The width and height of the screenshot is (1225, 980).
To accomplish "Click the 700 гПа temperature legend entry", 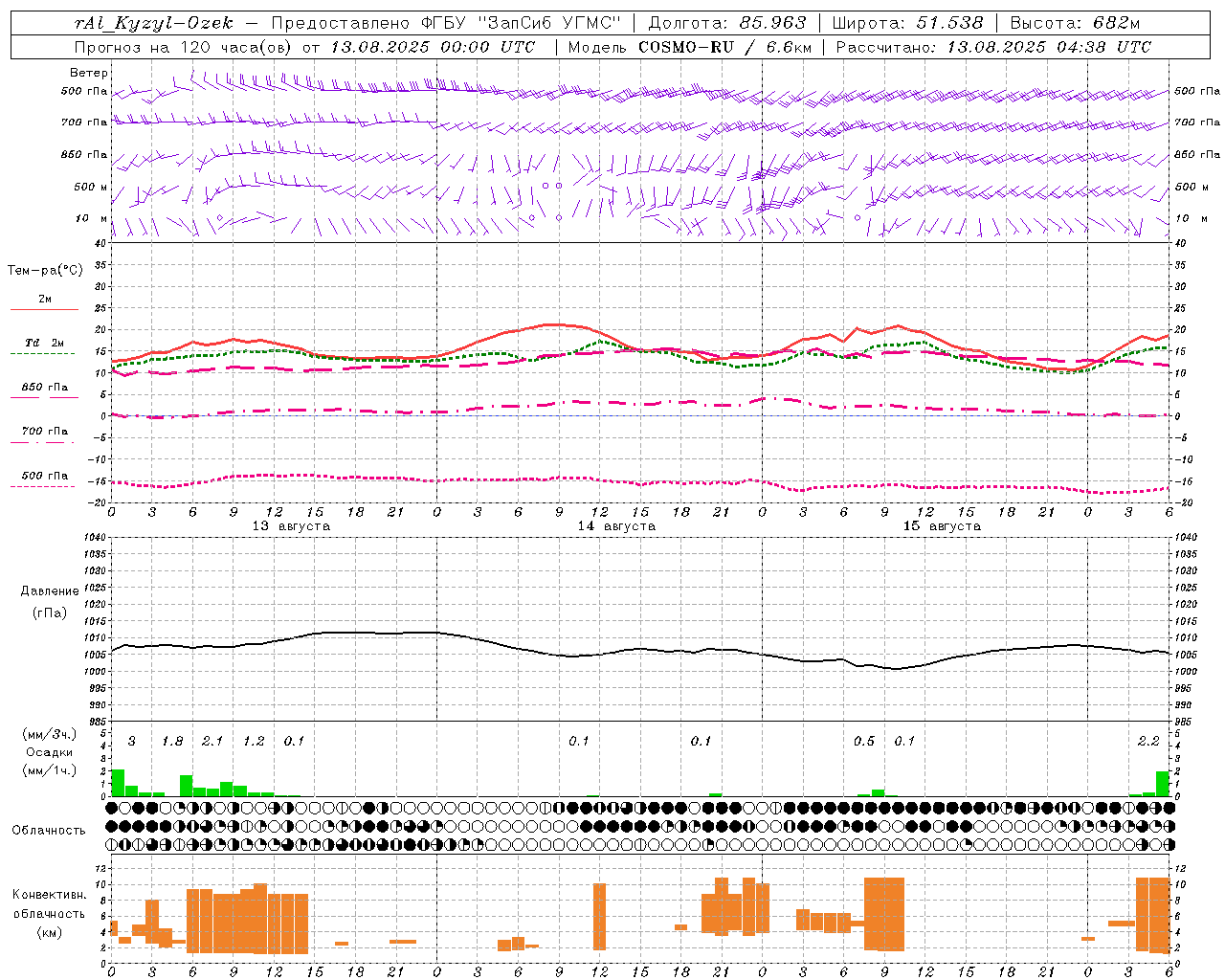I will click(x=45, y=432).
